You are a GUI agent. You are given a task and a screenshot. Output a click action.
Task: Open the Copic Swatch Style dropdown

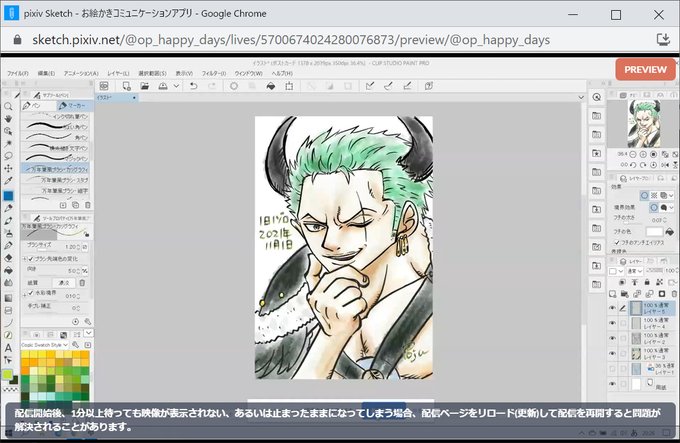click(x=45, y=345)
